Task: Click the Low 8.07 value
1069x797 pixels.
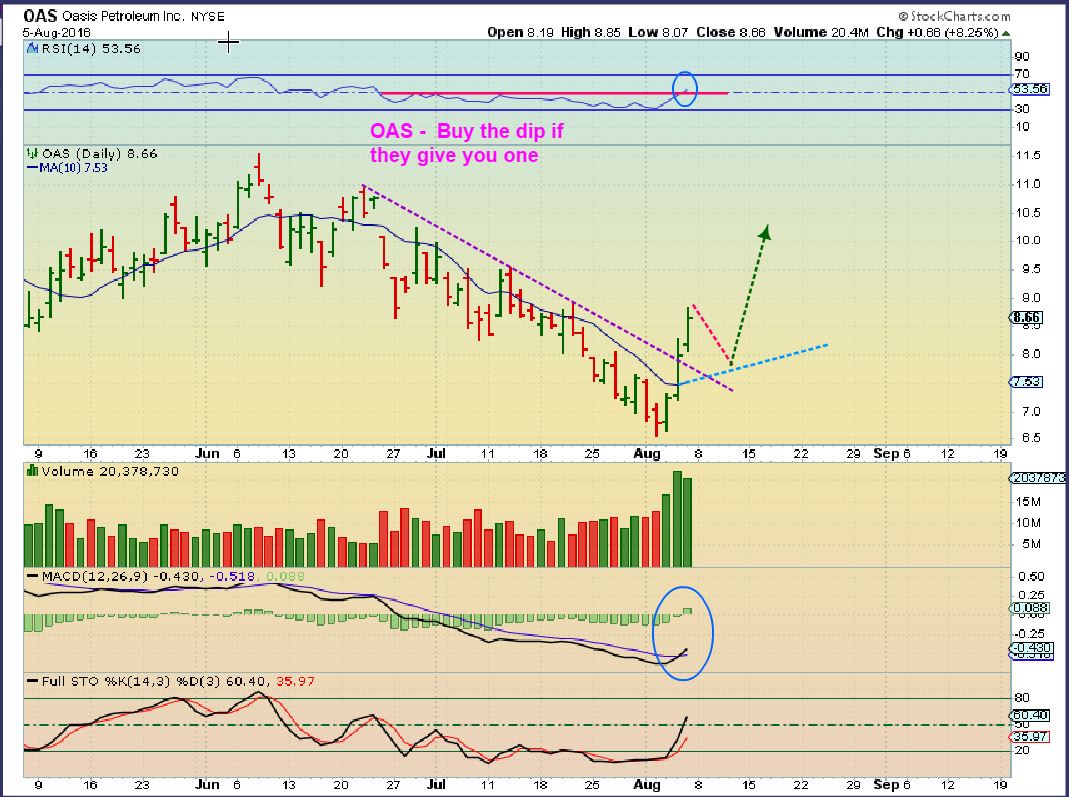Action: click(657, 32)
